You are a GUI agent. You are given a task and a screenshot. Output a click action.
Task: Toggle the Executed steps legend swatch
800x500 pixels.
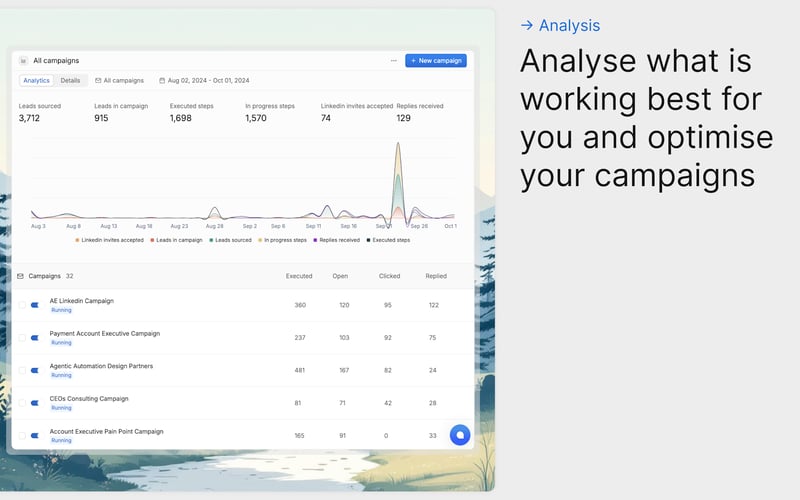(368, 240)
